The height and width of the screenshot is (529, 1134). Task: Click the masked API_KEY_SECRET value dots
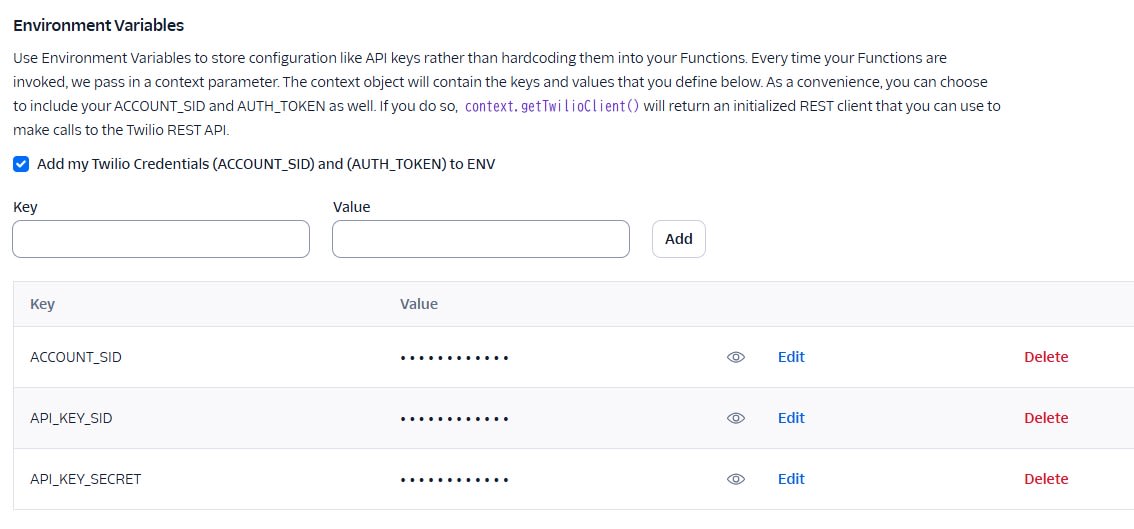[455, 479]
